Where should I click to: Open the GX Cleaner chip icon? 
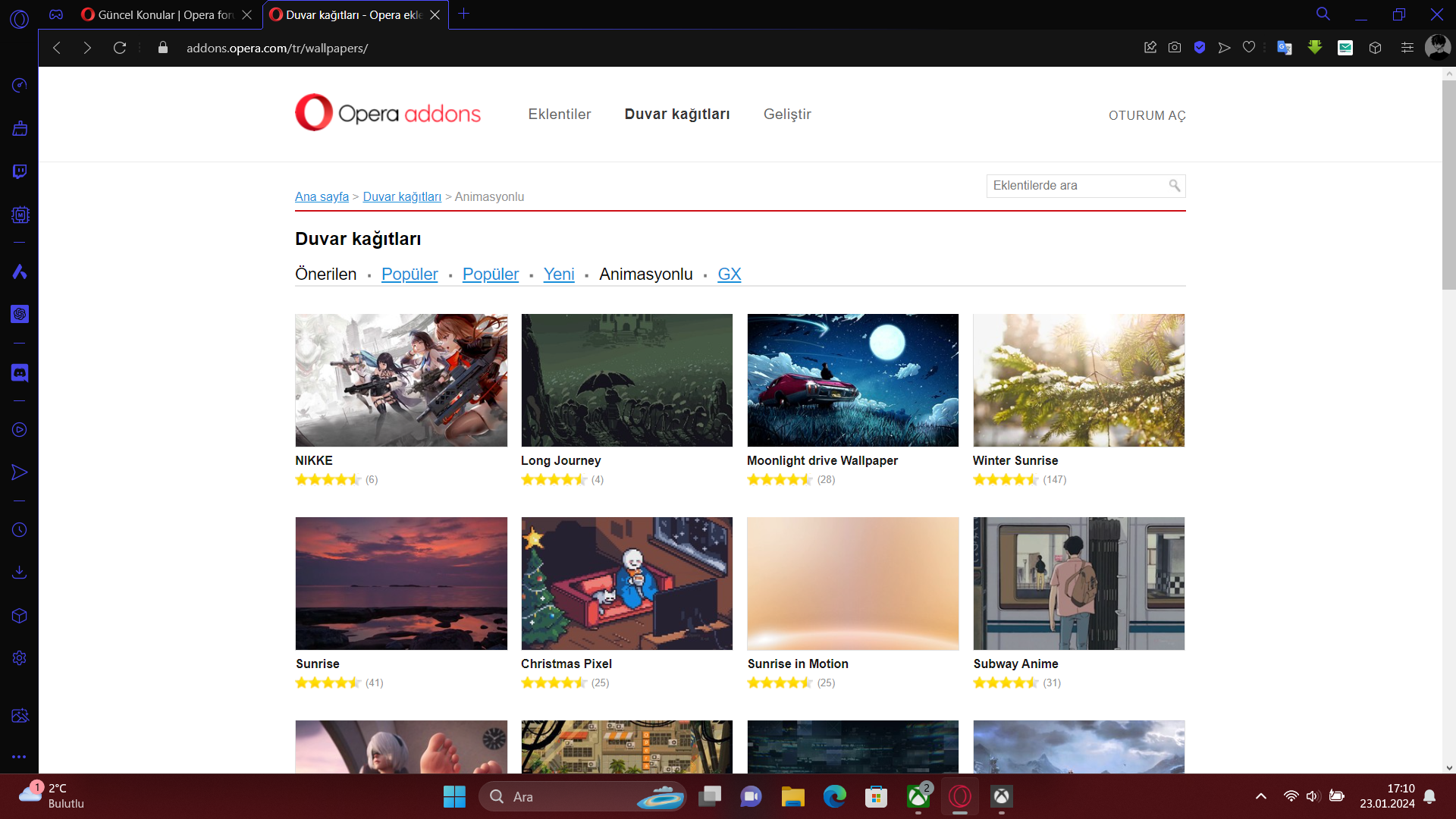[x=20, y=215]
